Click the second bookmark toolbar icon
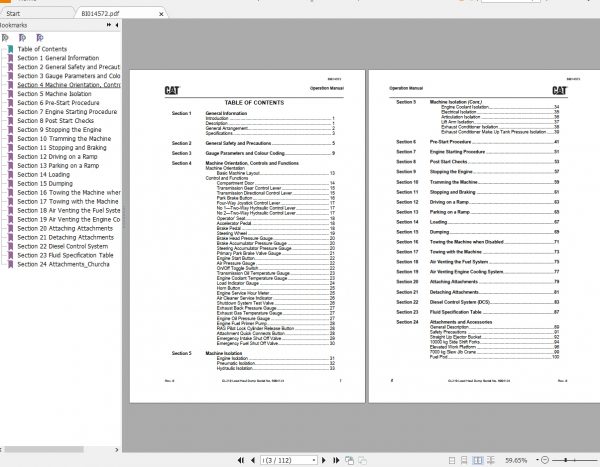This screenshot has width=600, height=467. 22,38
